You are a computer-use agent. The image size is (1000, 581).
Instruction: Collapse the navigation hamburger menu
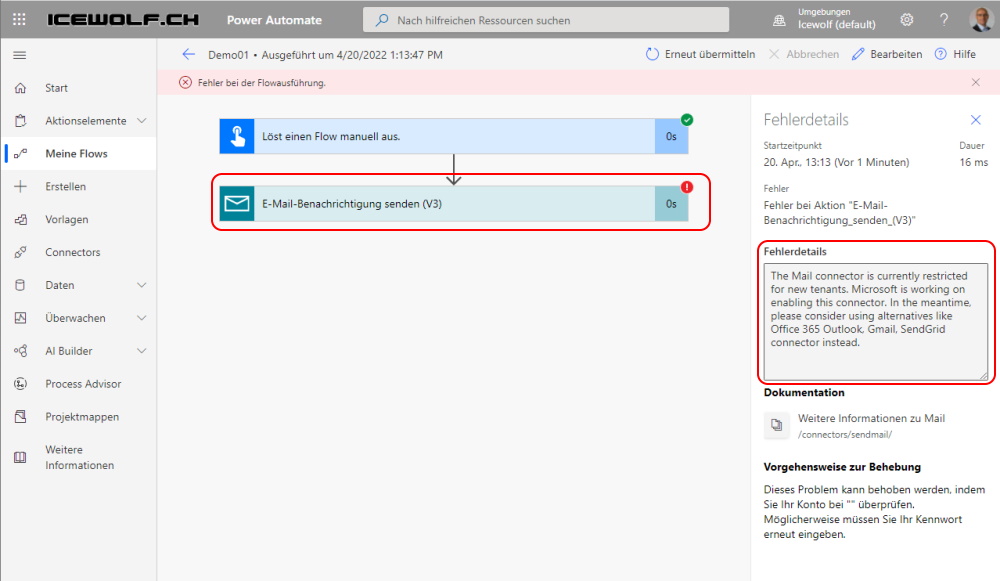point(20,55)
